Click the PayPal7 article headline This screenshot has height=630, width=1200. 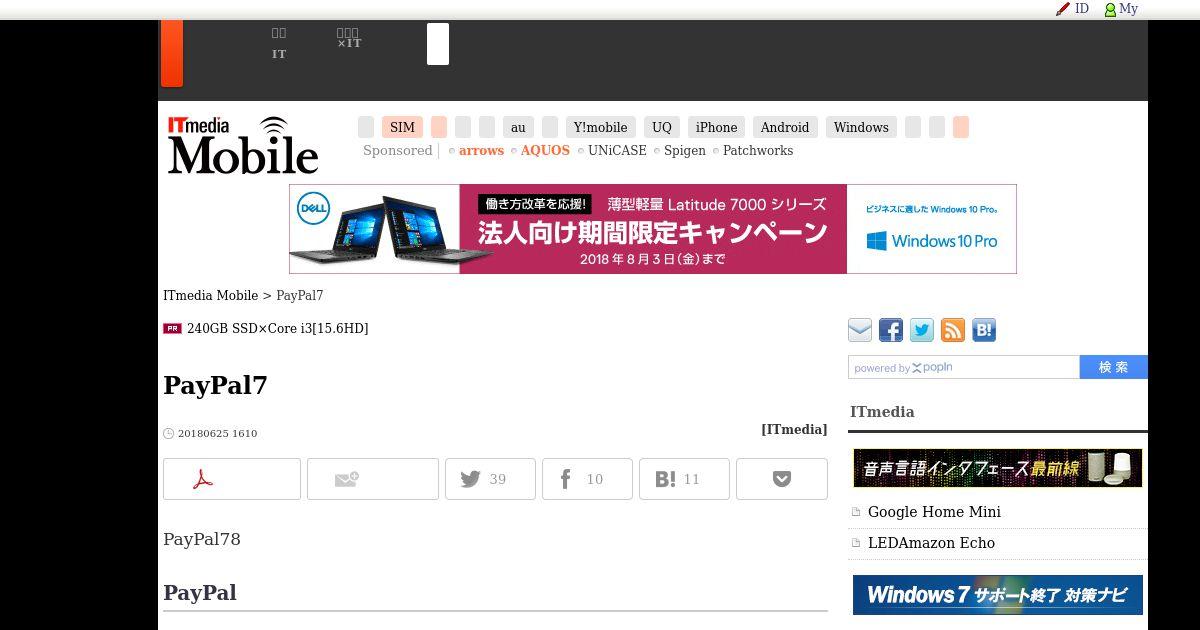tap(215, 385)
